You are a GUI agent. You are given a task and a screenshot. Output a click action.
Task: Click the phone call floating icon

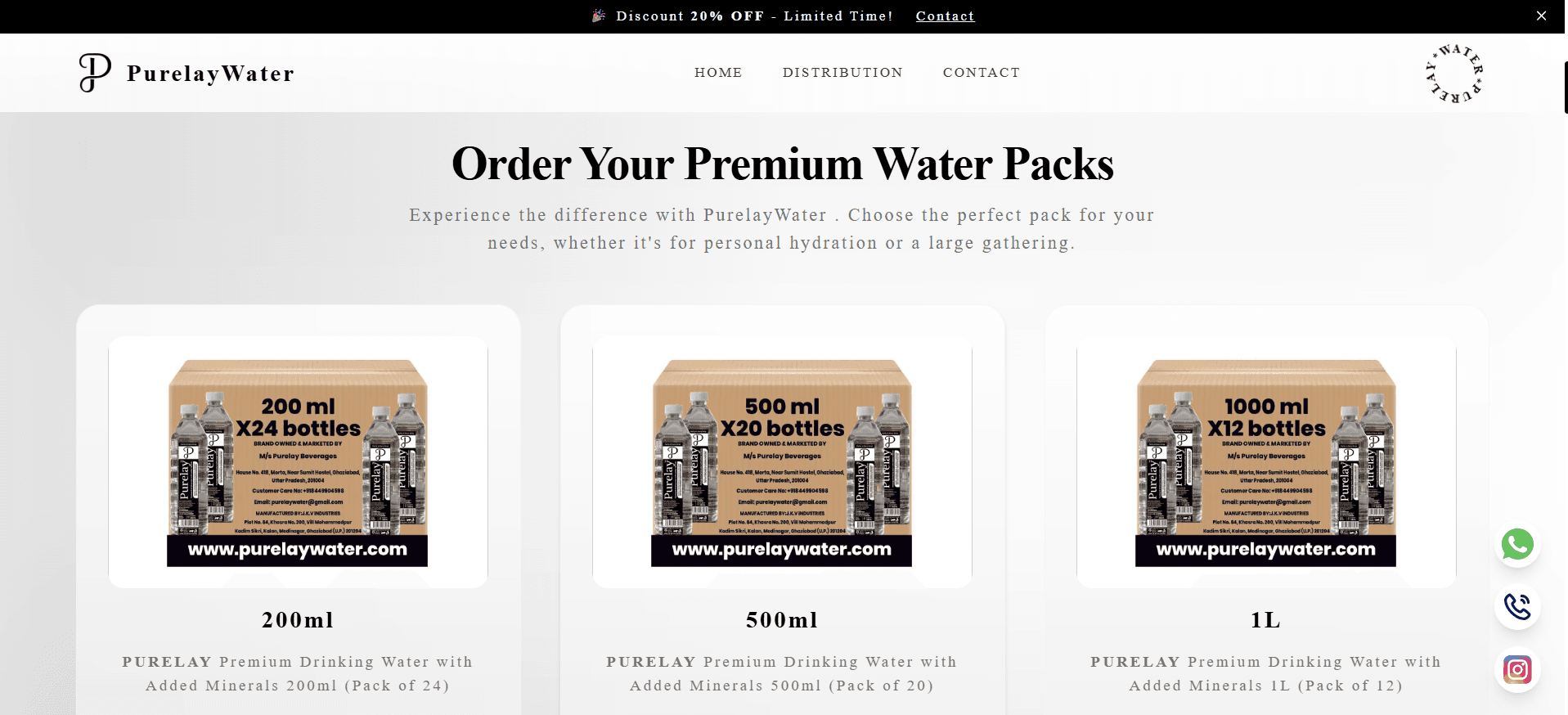(1517, 607)
